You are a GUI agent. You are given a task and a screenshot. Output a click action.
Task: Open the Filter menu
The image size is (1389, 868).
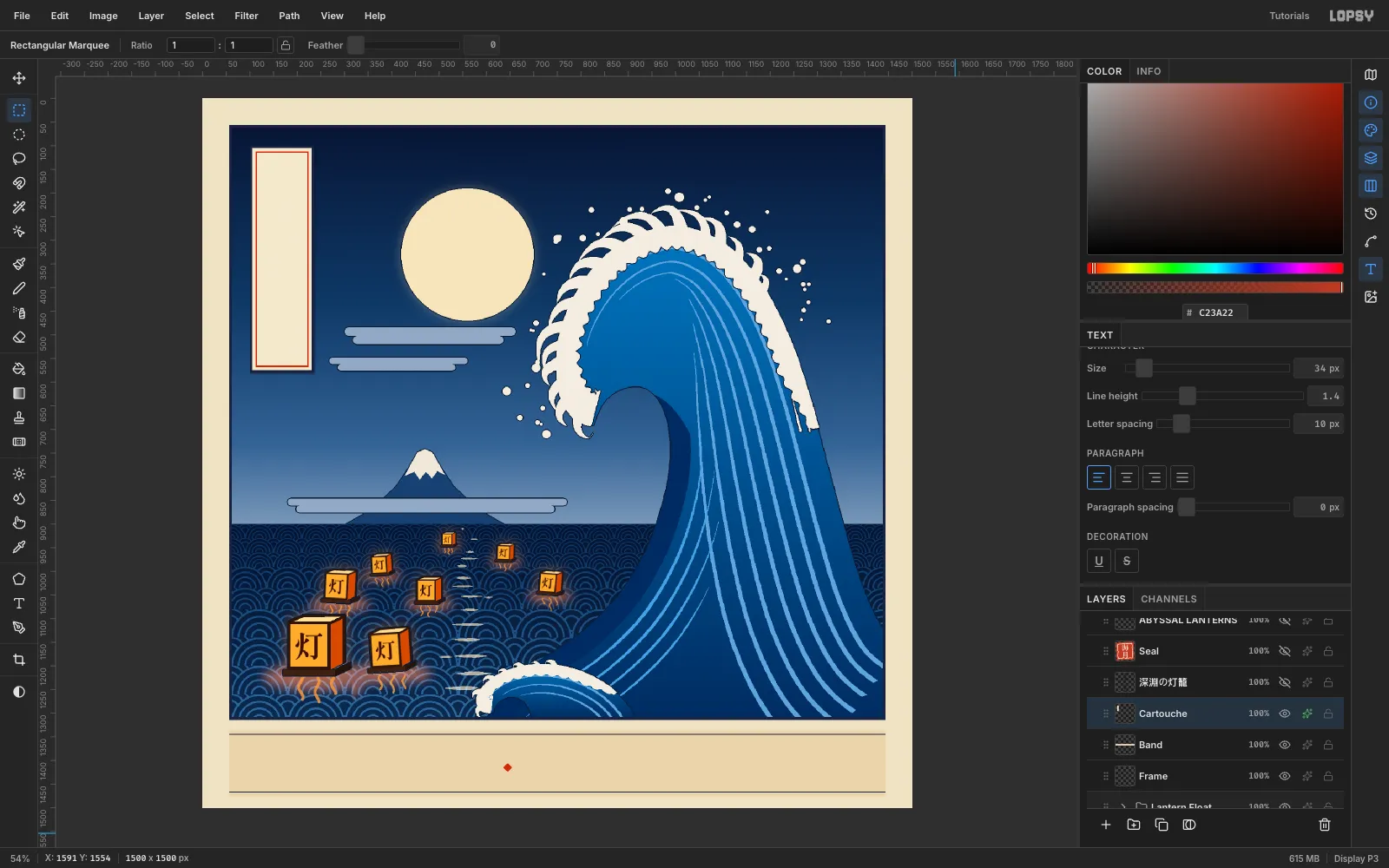coord(247,16)
